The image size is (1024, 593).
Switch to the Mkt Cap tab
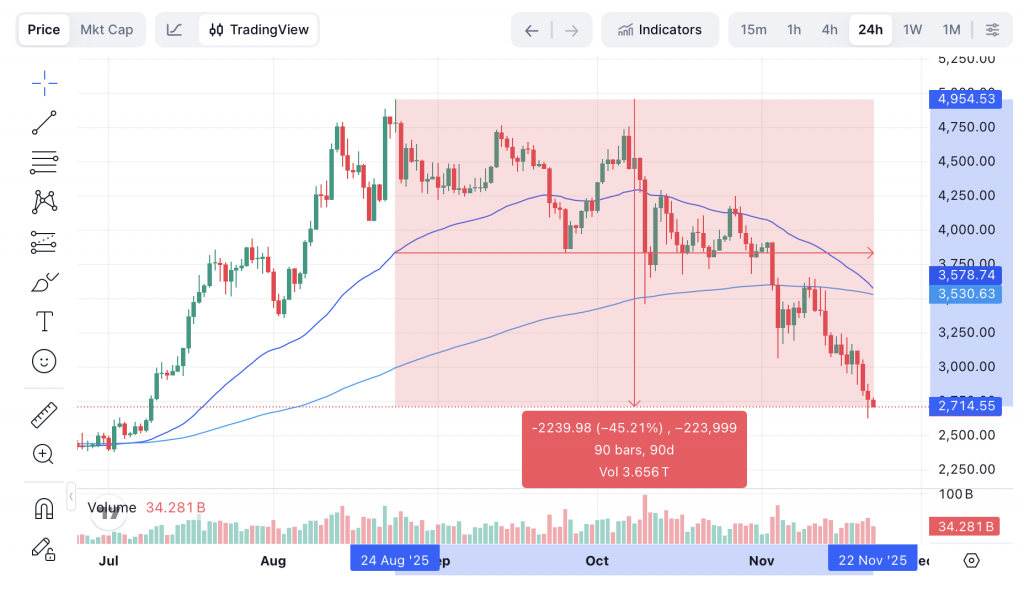click(x=107, y=29)
